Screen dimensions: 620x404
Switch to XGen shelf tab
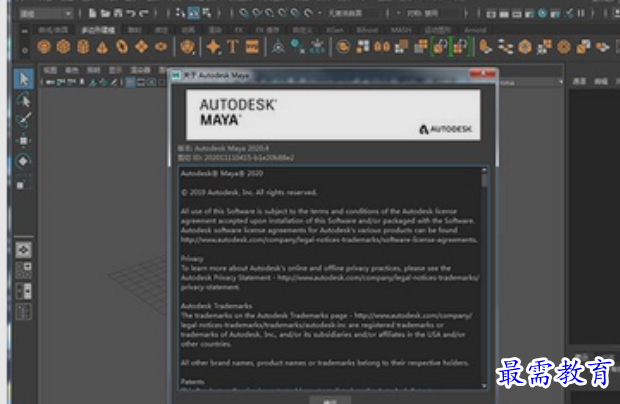click(x=335, y=30)
